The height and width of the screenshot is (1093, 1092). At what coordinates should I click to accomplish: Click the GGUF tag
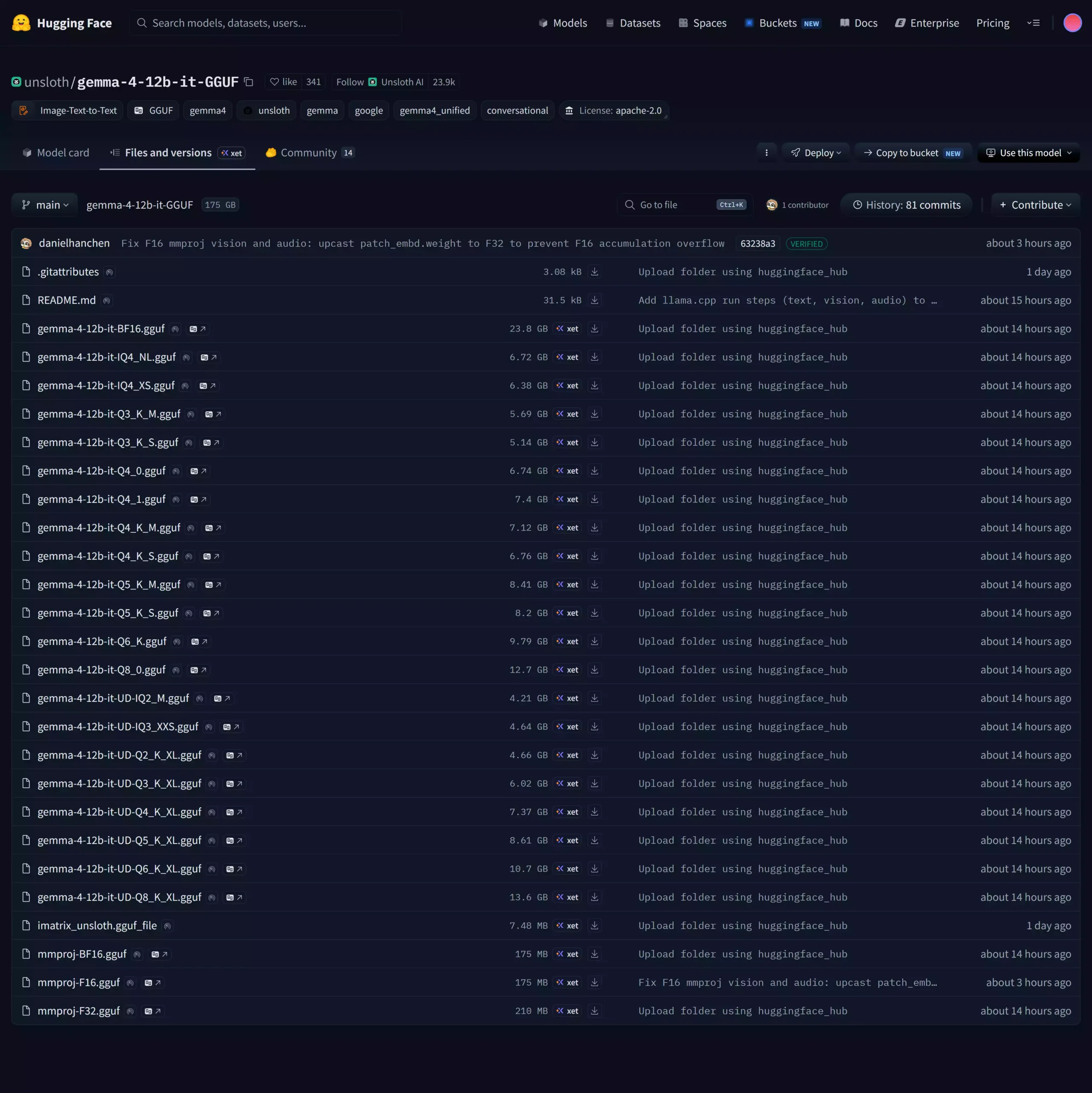[x=153, y=110]
